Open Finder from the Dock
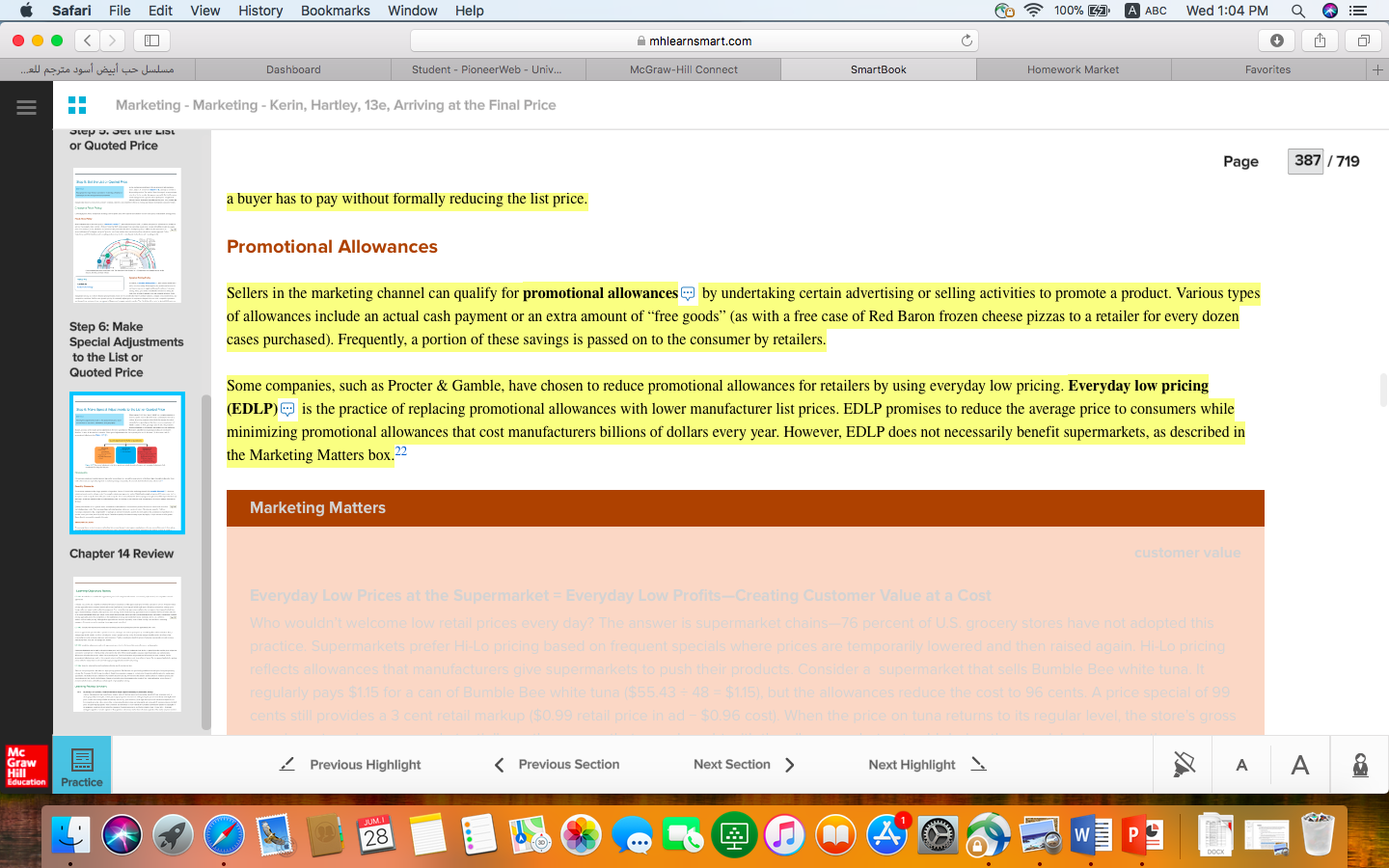Image resolution: width=1389 pixels, height=868 pixels. pyautogui.click(x=70, y=835)
